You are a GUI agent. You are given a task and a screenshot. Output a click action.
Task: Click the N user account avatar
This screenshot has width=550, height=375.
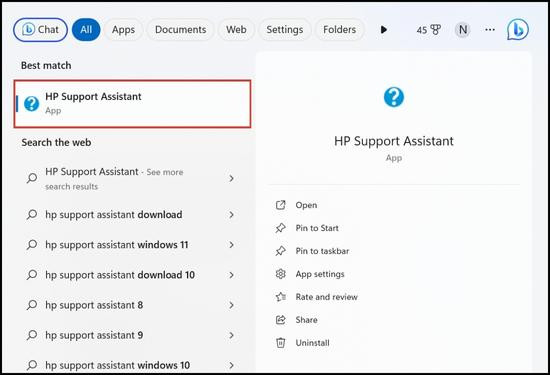(463, 30)
